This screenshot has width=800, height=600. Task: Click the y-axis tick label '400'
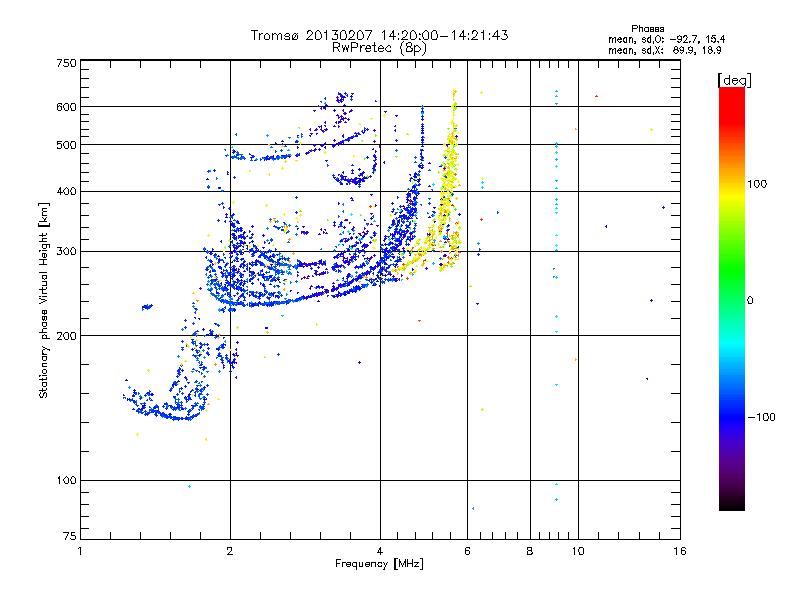coord(67,192)
